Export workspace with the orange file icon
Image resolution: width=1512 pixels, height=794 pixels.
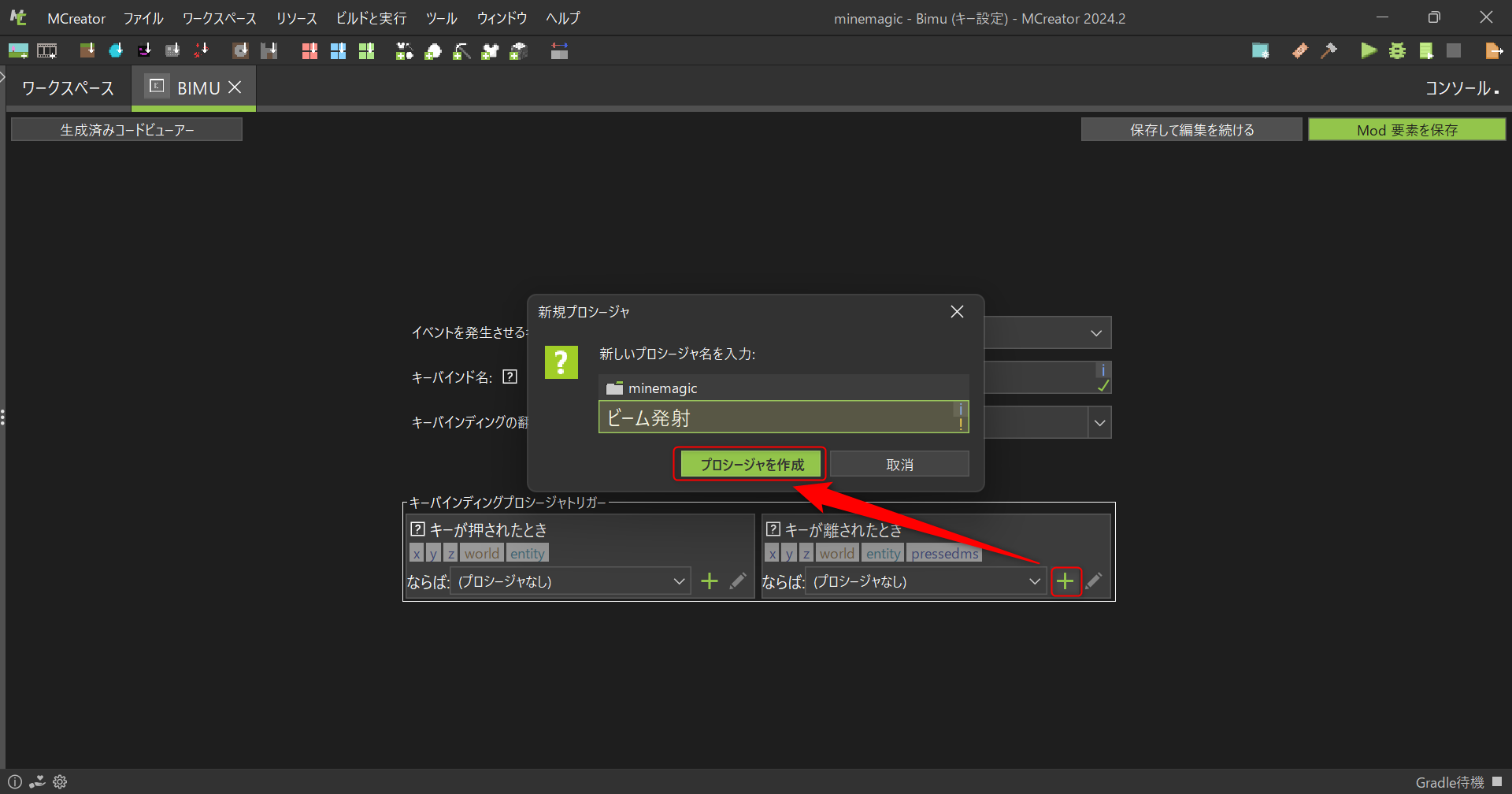[1493, 51]
